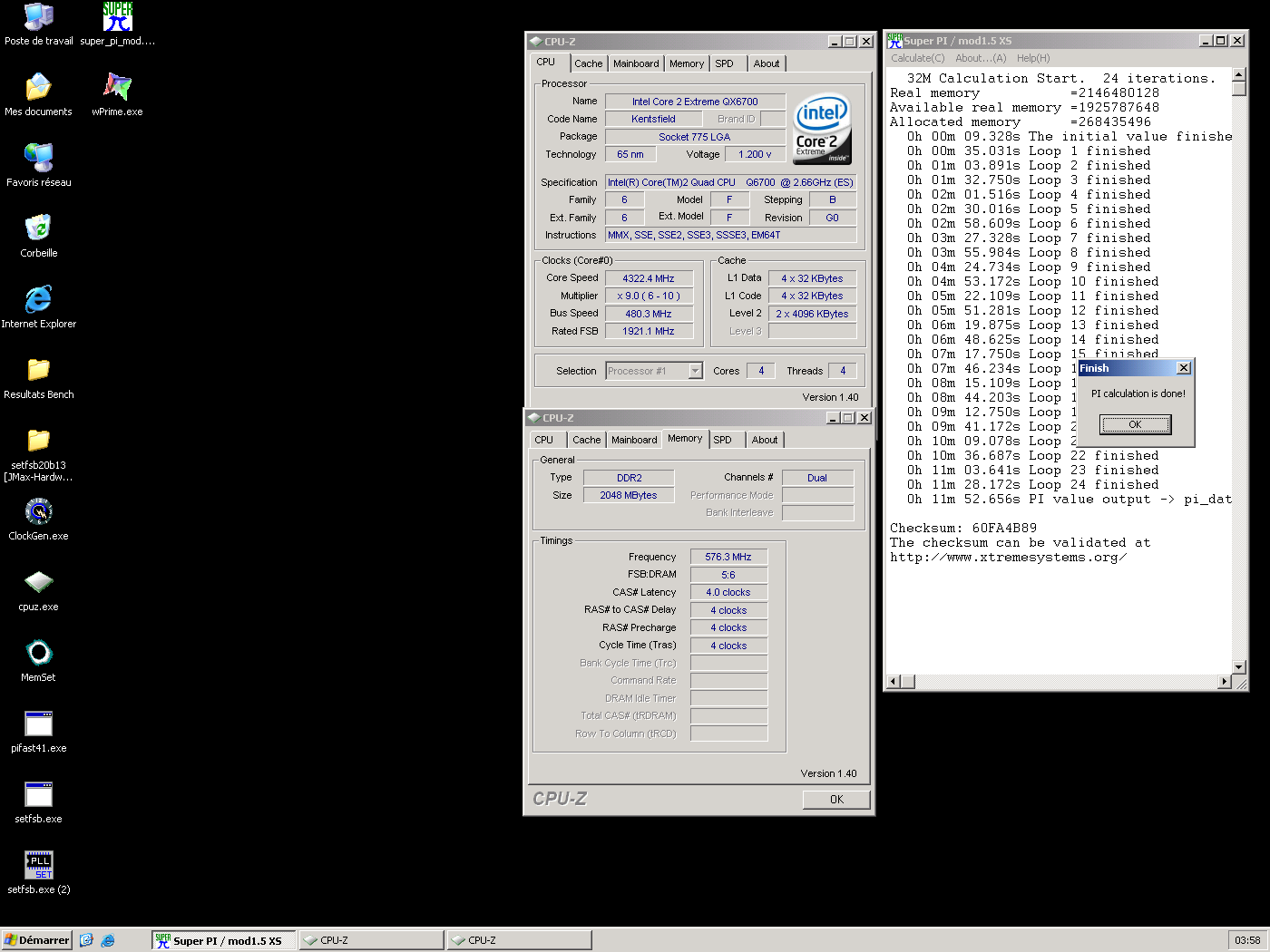Click first quick launch icon beside Démarrer
This screenshot has height=952, width=1270.
[86, 940]
